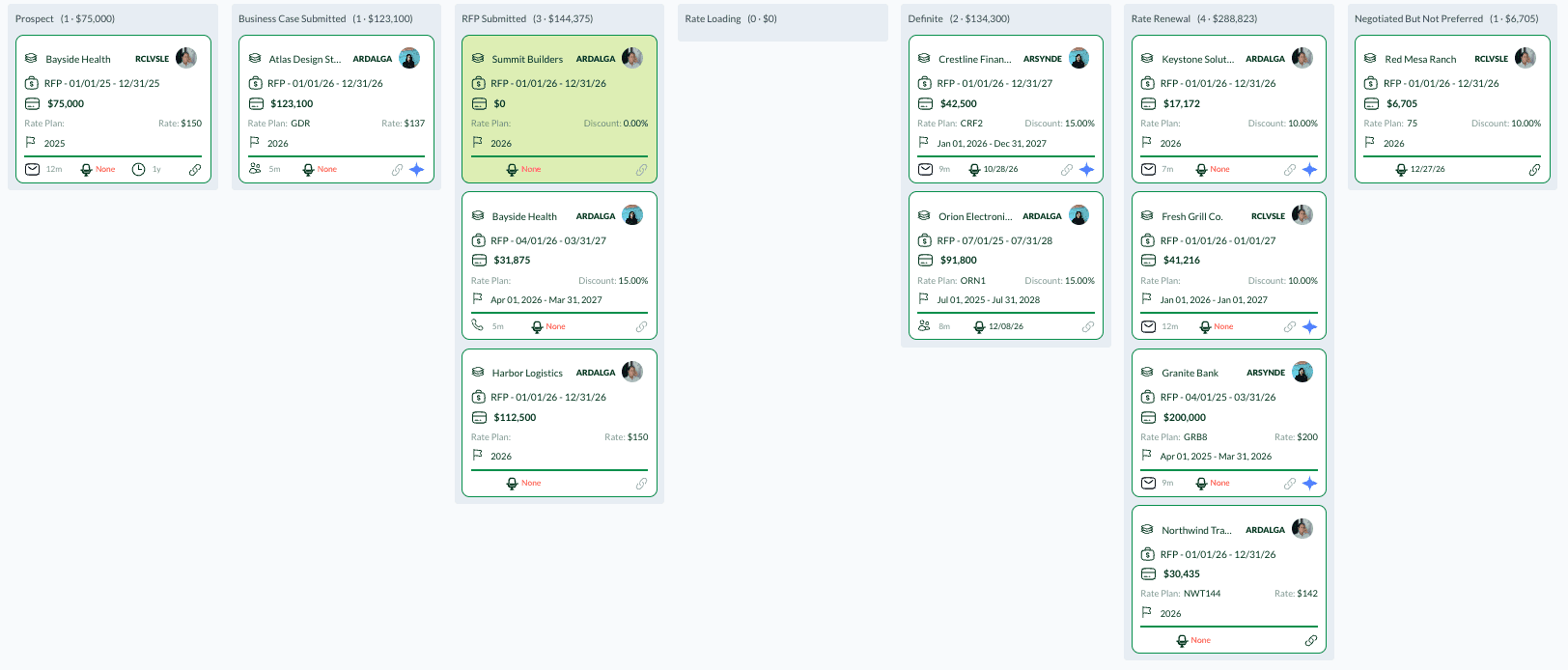Select the Rate Renewal column header
This screenshot has width=1568, height=670.
click(x=1194, y=18)
